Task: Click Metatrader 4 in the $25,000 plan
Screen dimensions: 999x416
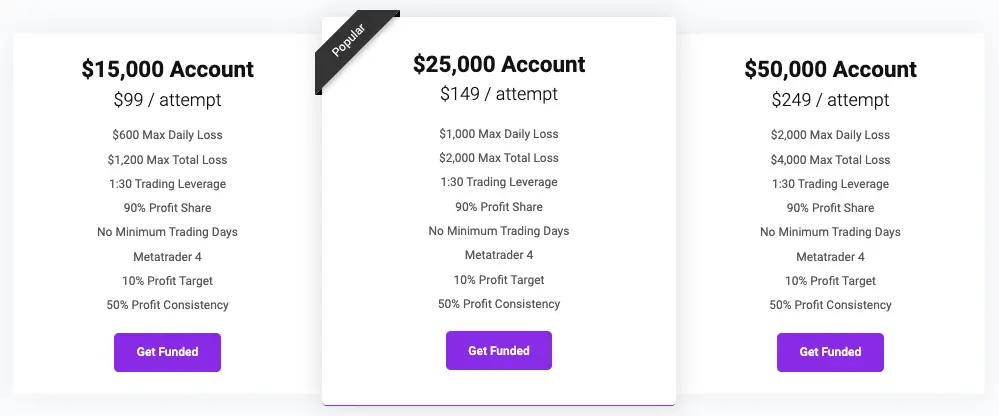Action: coord(499,255)
